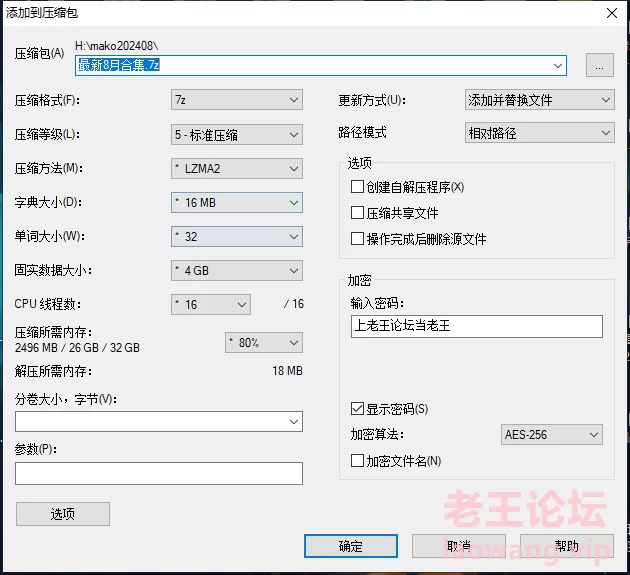630x575 pixels.
Task: Click the 解压所需内存 value 18 MB
Action: tap(287, 370)
